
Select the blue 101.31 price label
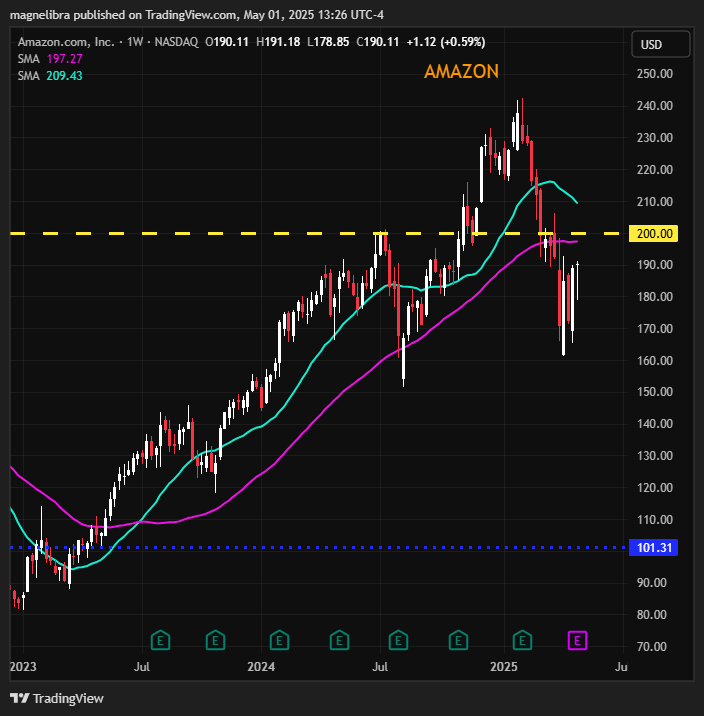(653, 548)
